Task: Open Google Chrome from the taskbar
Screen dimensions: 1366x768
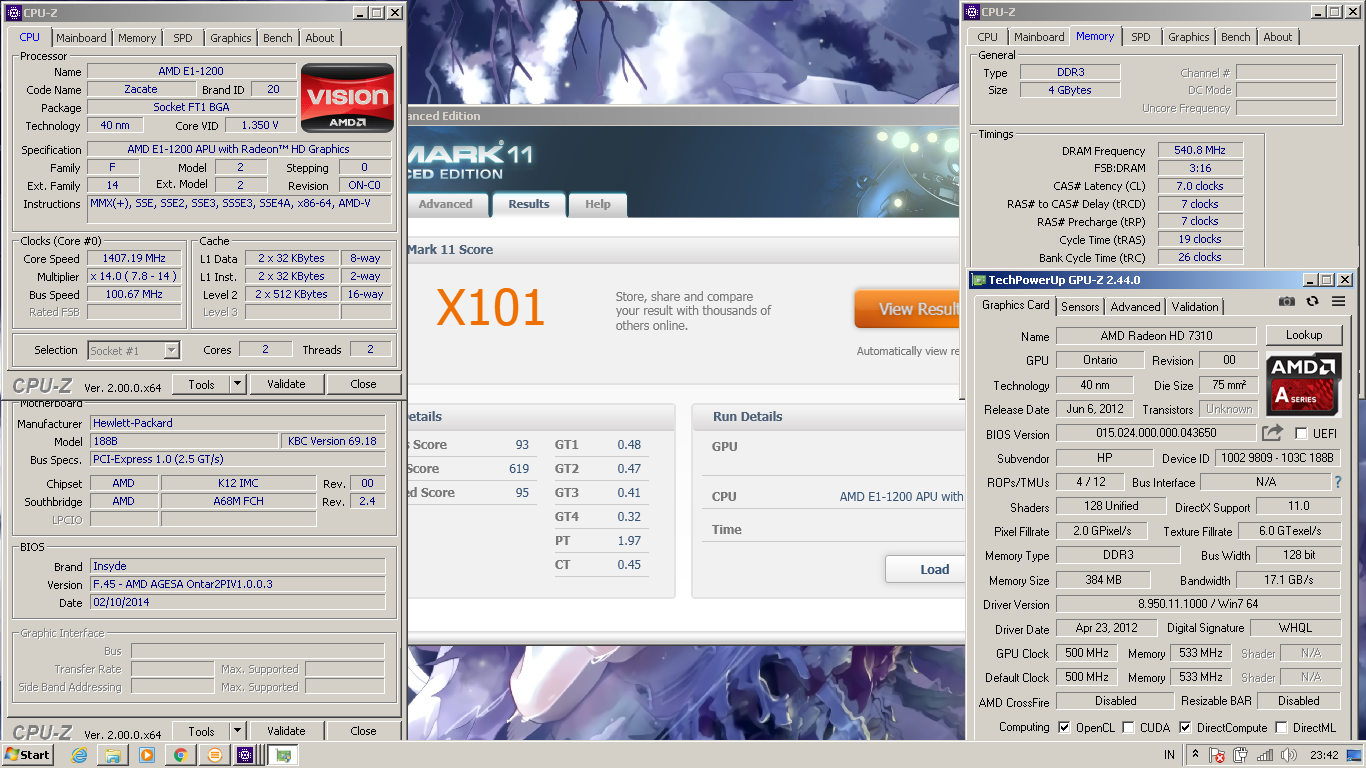Action: tap(180, 755)
